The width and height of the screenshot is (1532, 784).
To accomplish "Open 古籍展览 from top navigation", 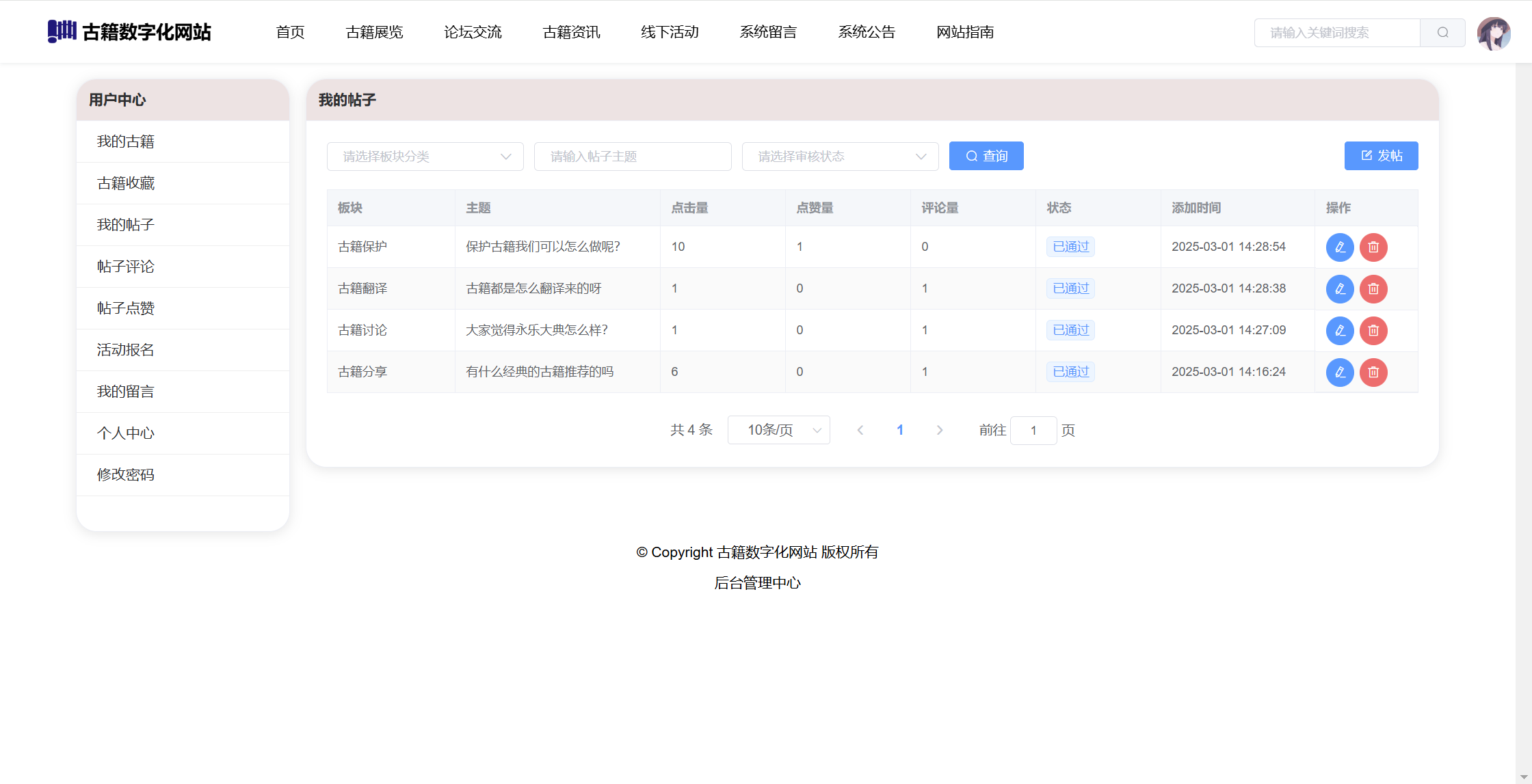I will [374, 32].
